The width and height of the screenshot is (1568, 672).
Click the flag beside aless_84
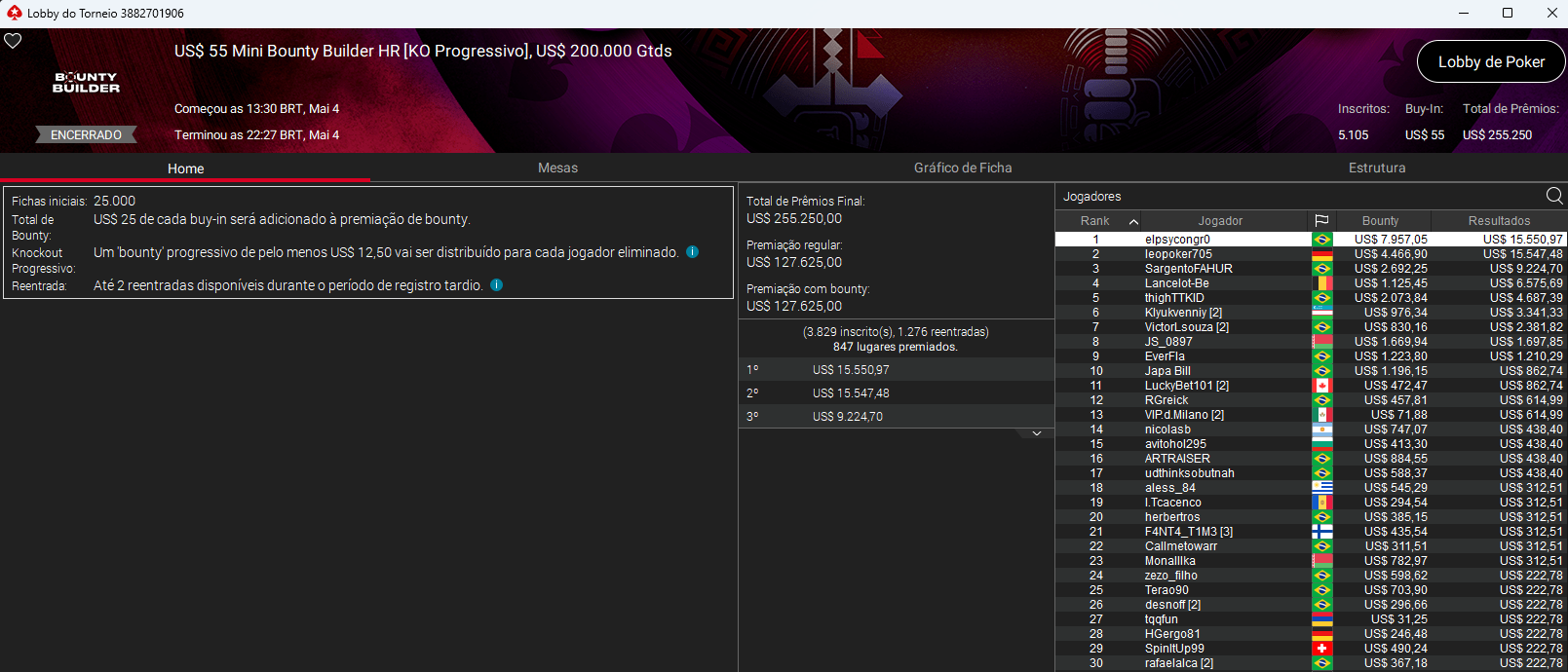pyautogui.click(x=1322, y=488)
